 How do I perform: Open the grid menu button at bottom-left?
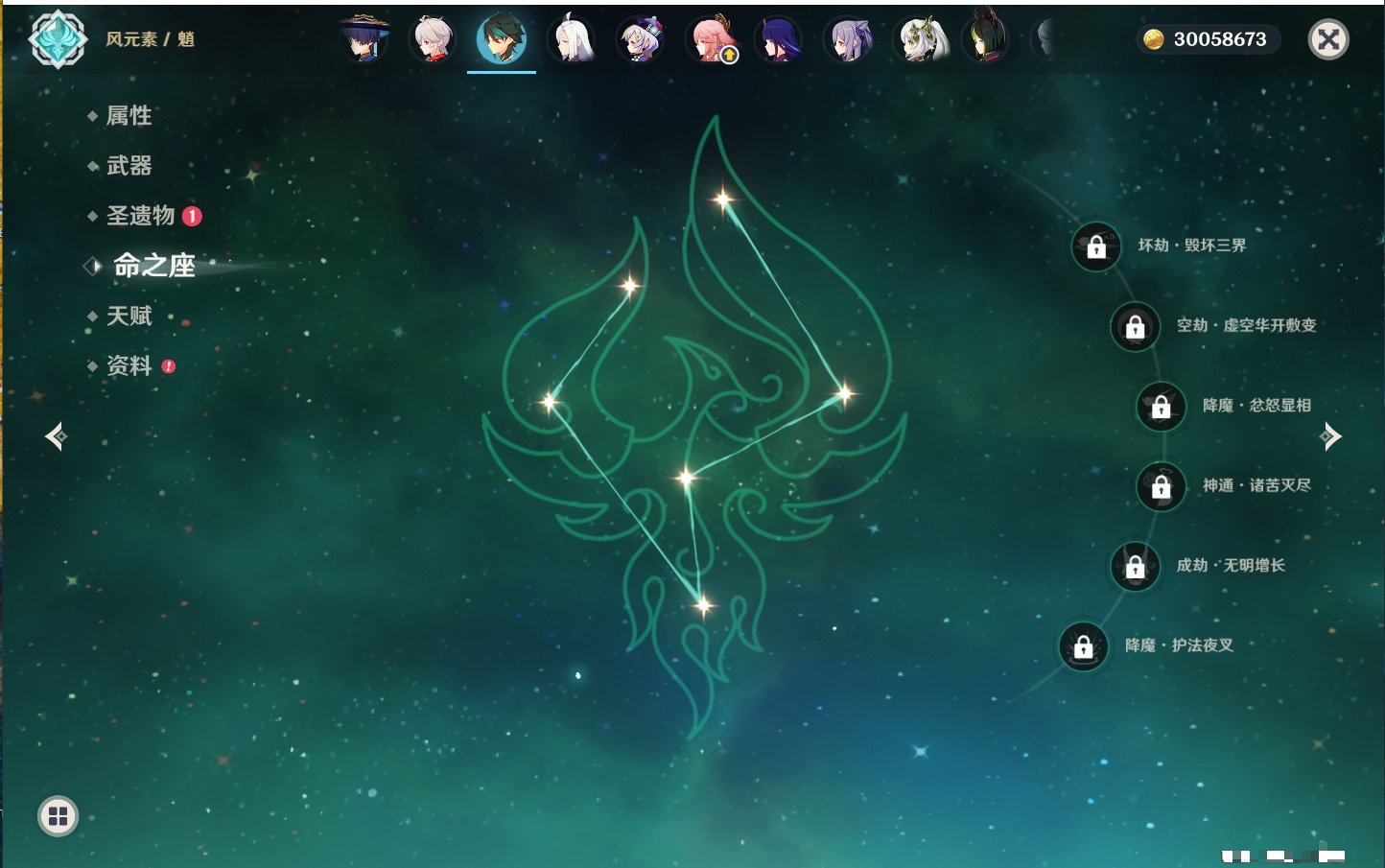[58, 816]
